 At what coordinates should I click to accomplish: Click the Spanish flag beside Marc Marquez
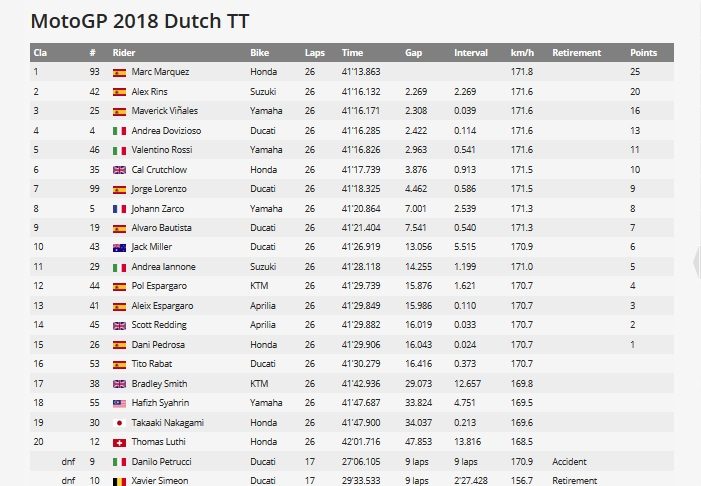[119, 72]
